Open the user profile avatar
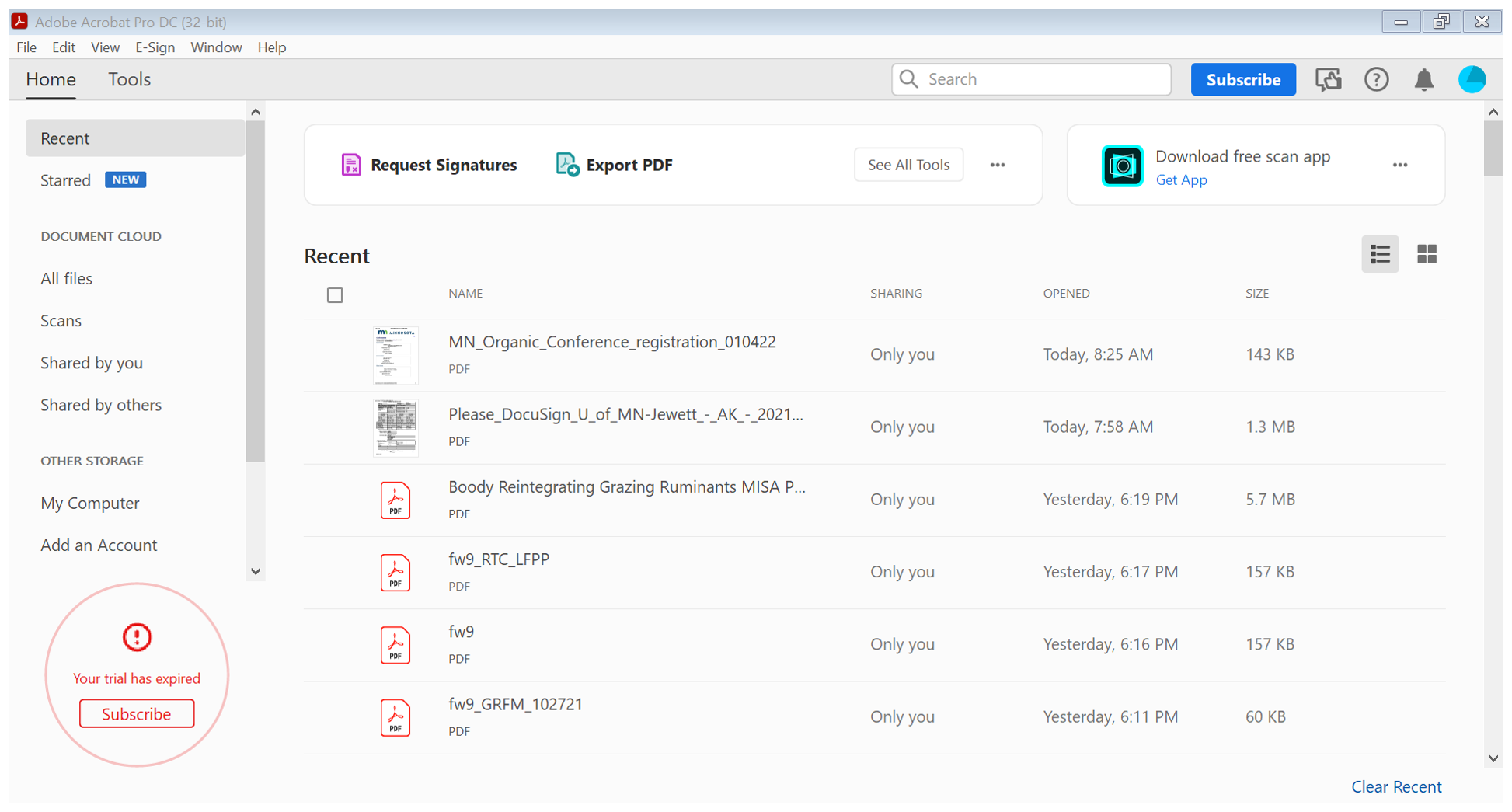 1472,79
